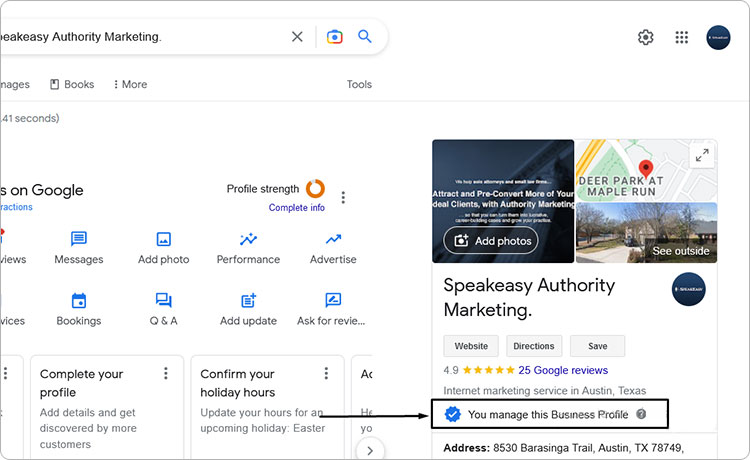This screenshot has height=460, width=750.
Task: Click the Deer Park at Maple Run map thumbnail
Action: [646, 170]
